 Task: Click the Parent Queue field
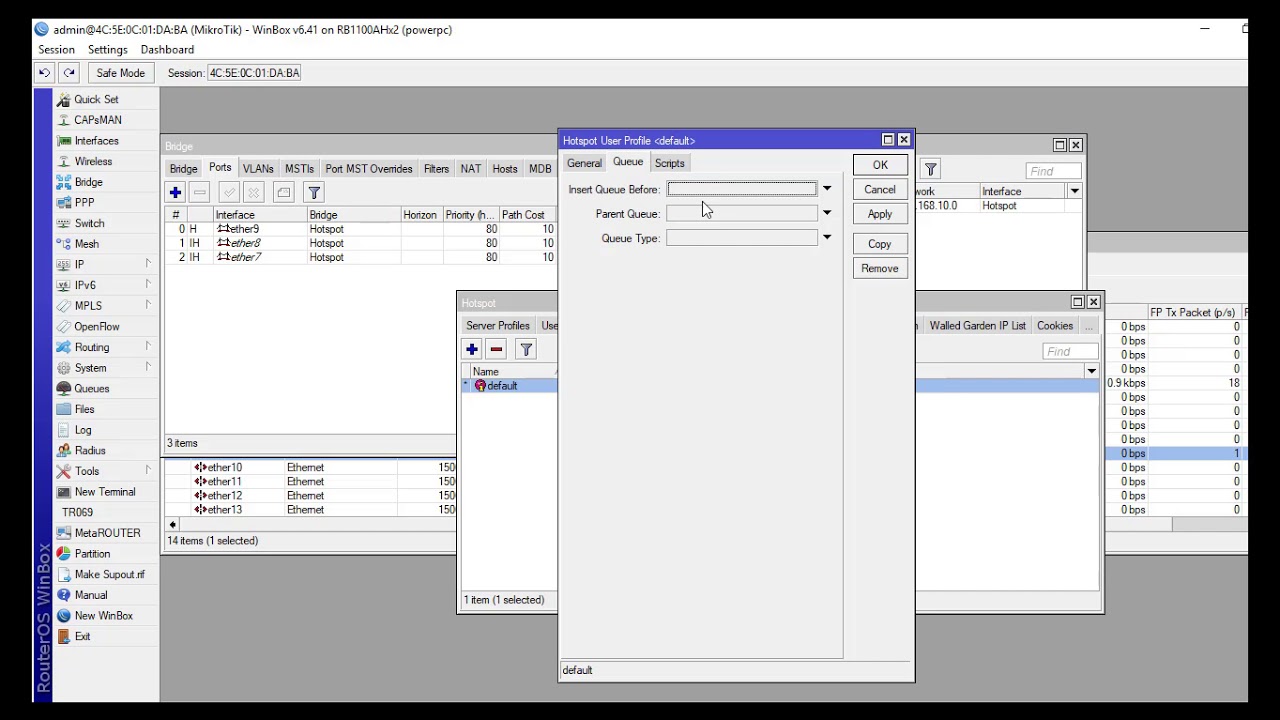coord(742,214)
